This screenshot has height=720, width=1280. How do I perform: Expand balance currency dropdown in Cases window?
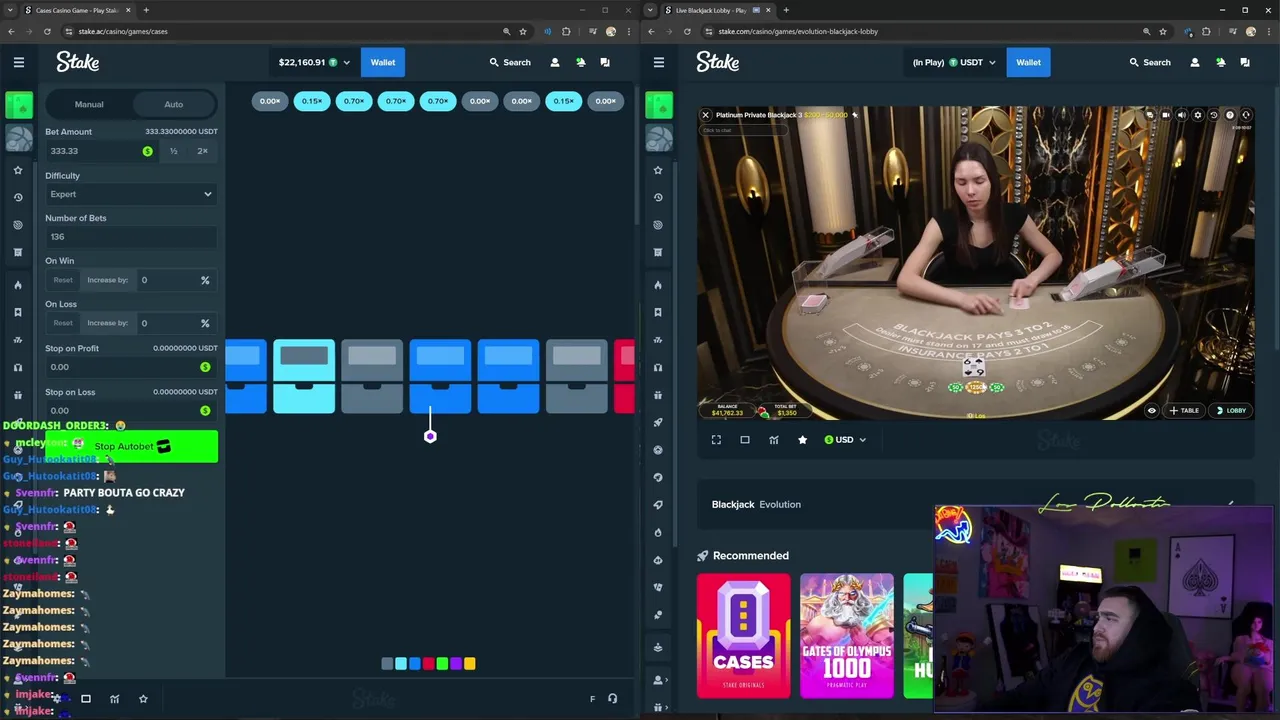click(x=314, y=62)
